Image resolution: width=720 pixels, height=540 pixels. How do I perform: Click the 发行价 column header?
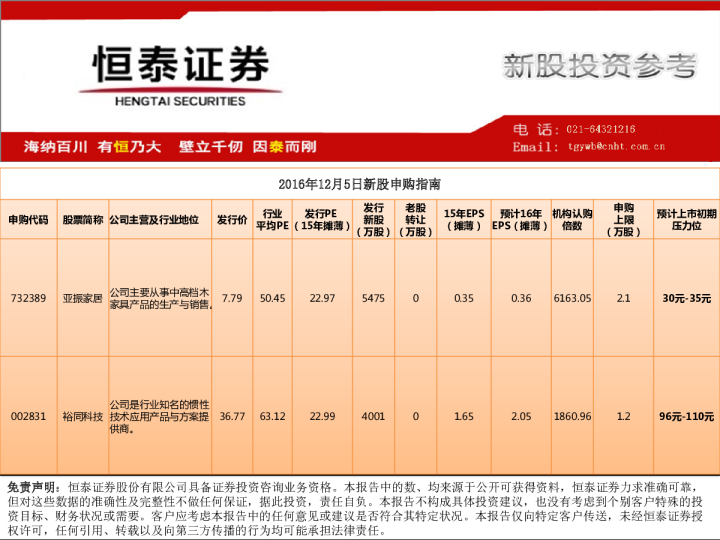point(232,220)
